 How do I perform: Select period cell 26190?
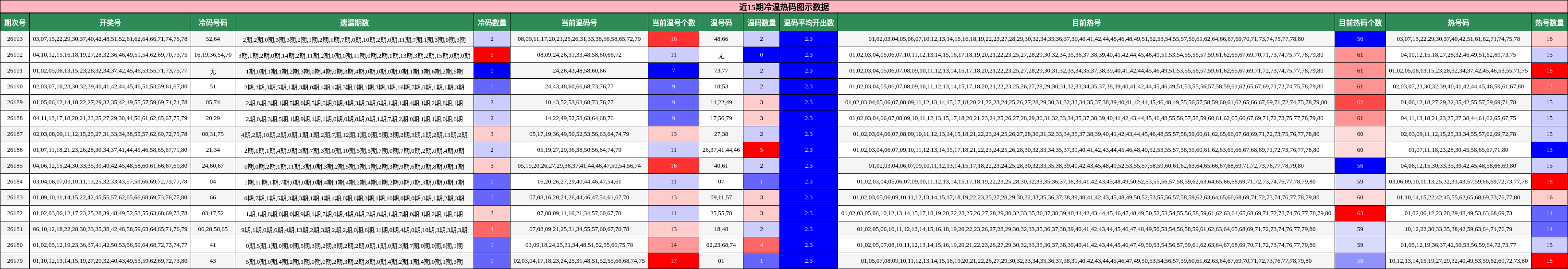(14, 86)
